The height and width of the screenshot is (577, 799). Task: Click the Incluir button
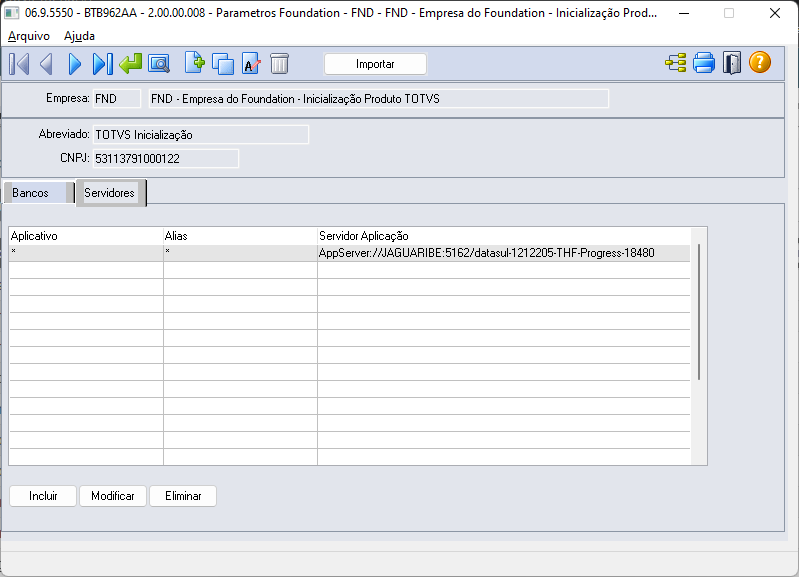tap(43, 496)
